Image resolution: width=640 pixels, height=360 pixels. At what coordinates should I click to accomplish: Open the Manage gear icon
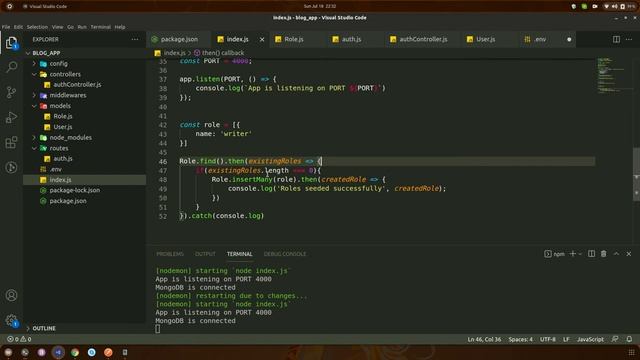point(11,320)
